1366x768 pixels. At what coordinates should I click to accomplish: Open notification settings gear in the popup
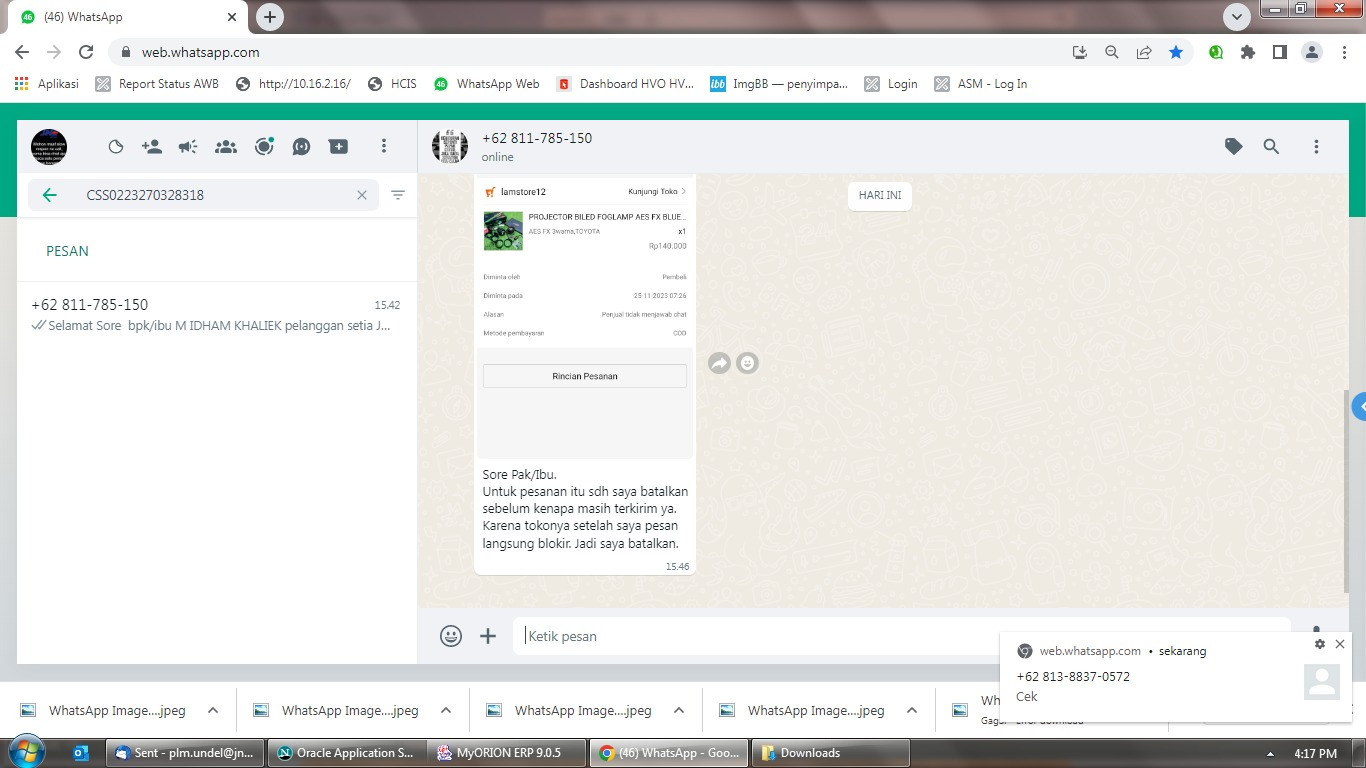[x=1320, y=645]
